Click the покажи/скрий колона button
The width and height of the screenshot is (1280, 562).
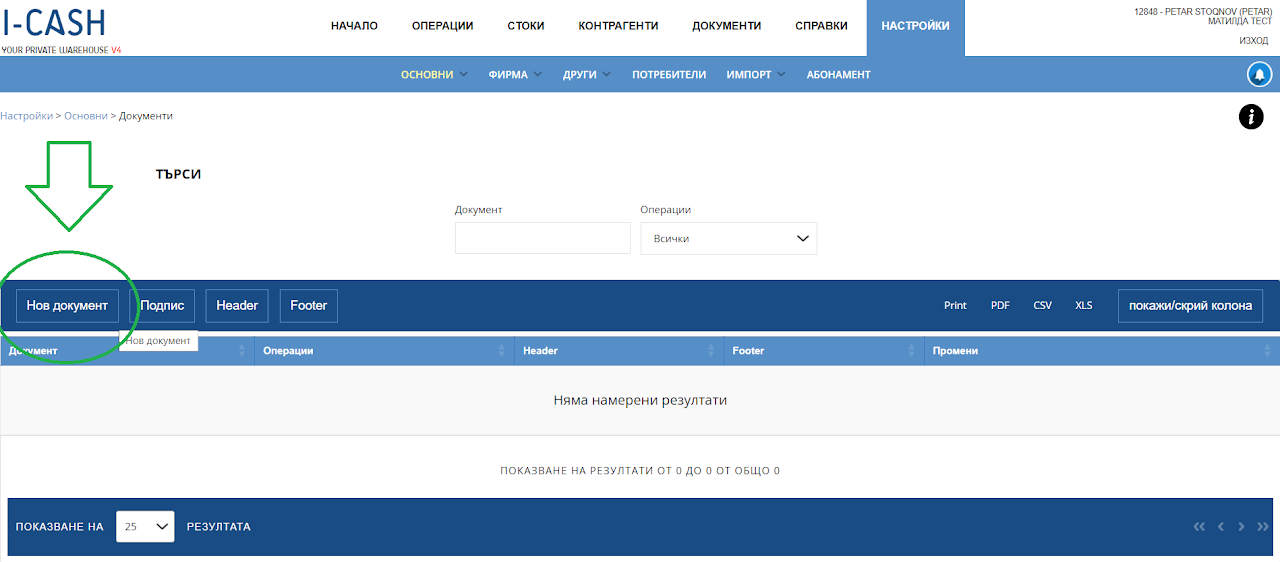1190,306
